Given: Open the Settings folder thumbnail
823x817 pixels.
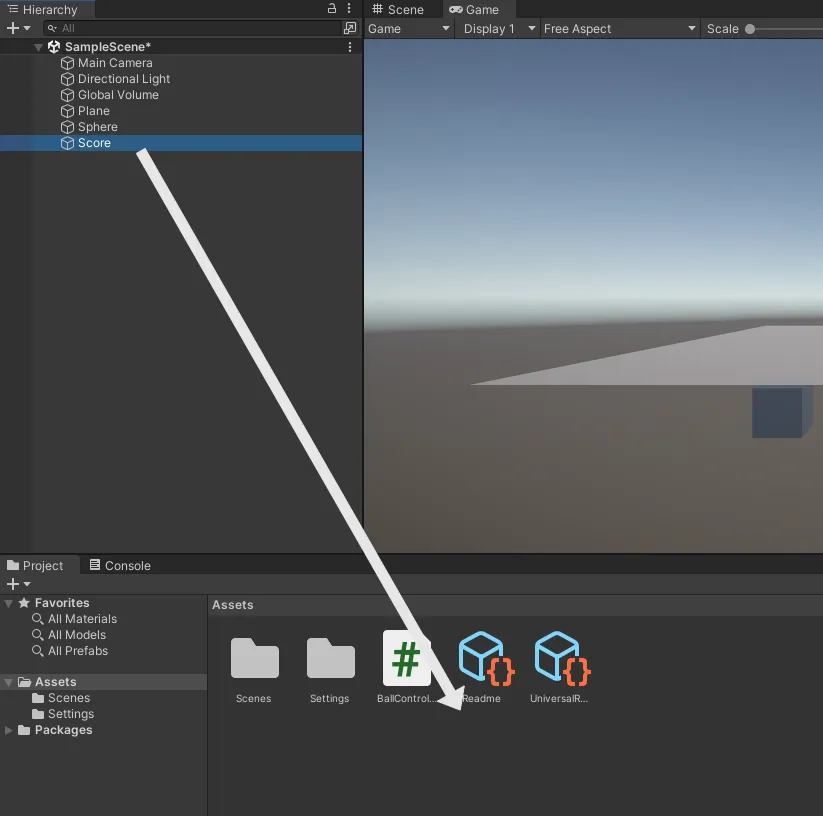Looking at the screenshot, I should 330,659.
